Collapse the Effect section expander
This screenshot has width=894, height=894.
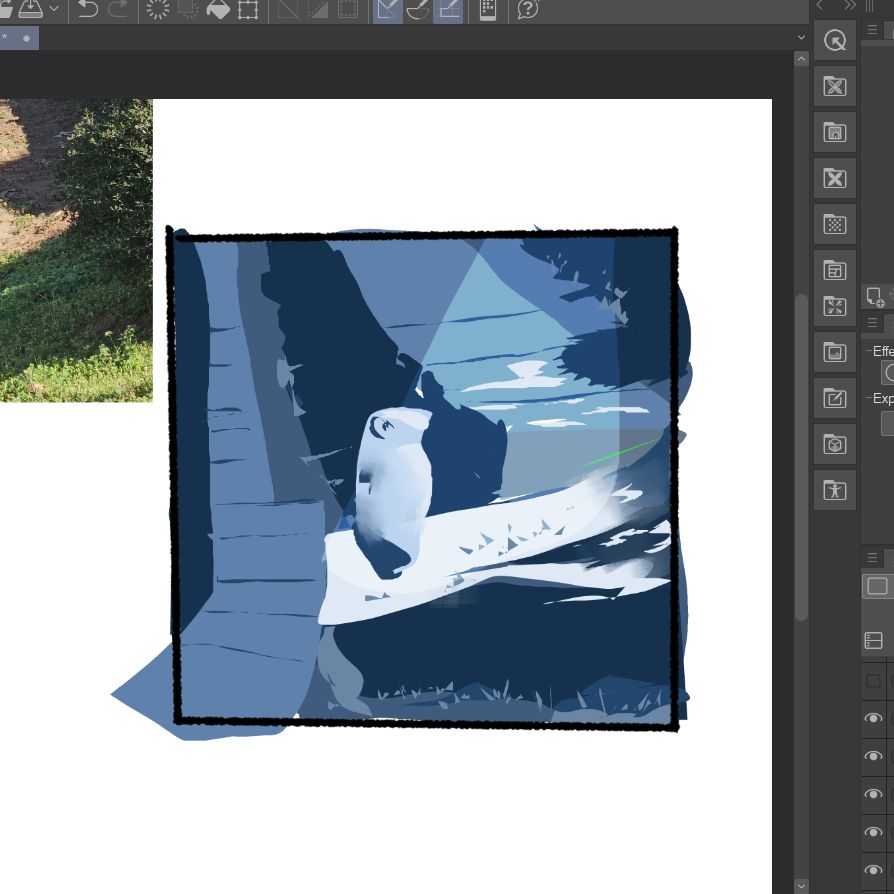point(869,351)
